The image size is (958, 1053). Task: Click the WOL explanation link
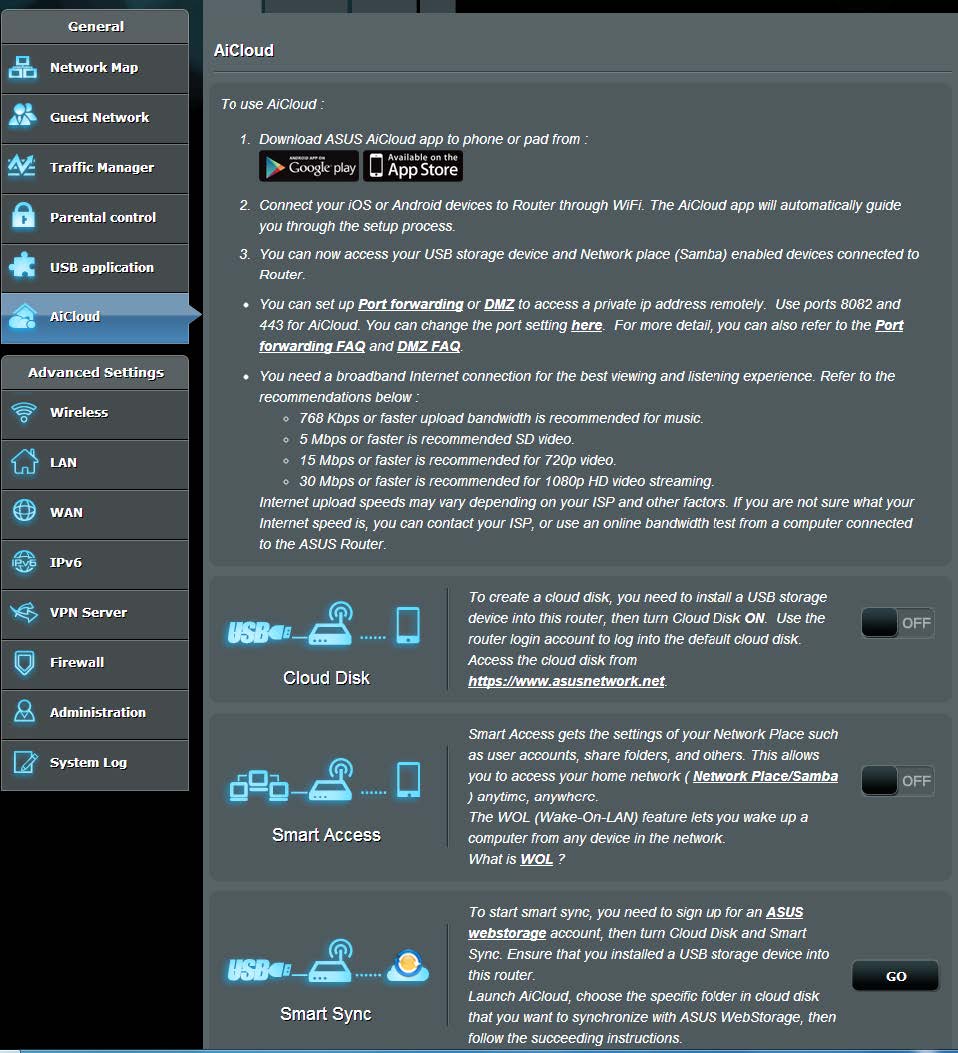pyautogui.click(x=536, y=860)
